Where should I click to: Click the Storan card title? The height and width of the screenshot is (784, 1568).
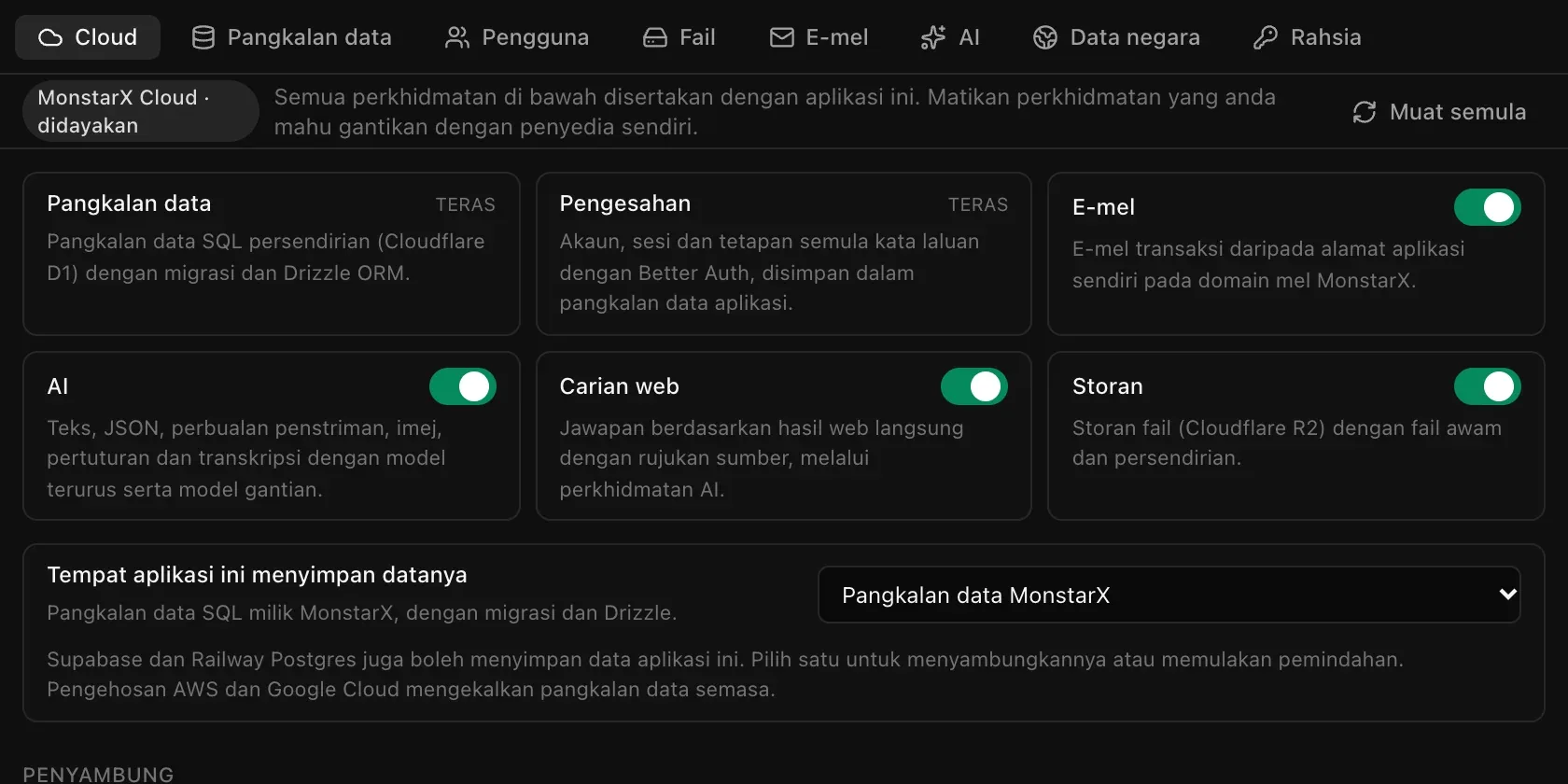(x=1108, y=386)
